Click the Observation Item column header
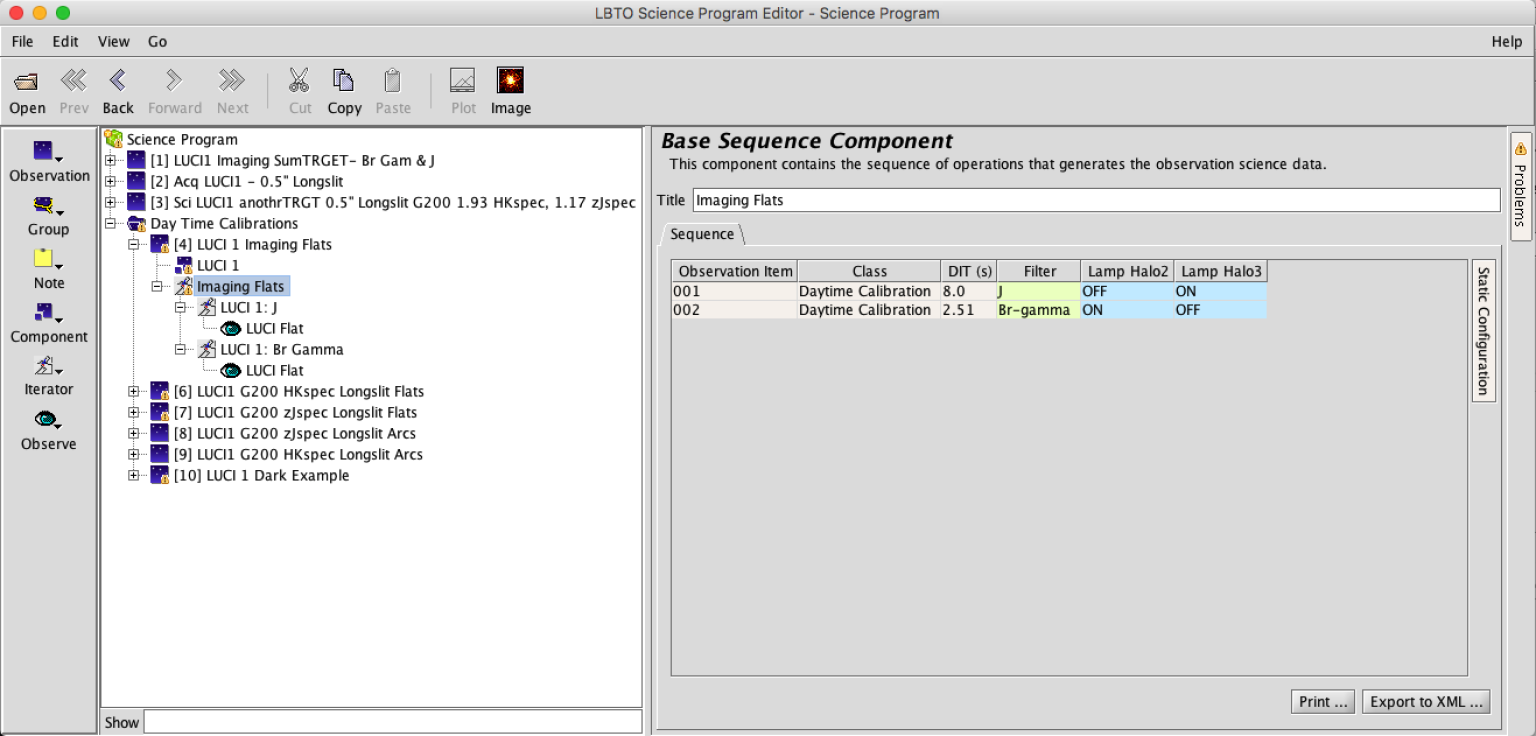The image size is (1536, 736). coord(735,271)
